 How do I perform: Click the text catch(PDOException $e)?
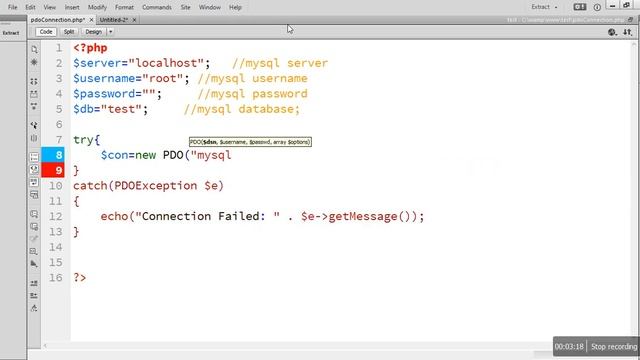149,186
